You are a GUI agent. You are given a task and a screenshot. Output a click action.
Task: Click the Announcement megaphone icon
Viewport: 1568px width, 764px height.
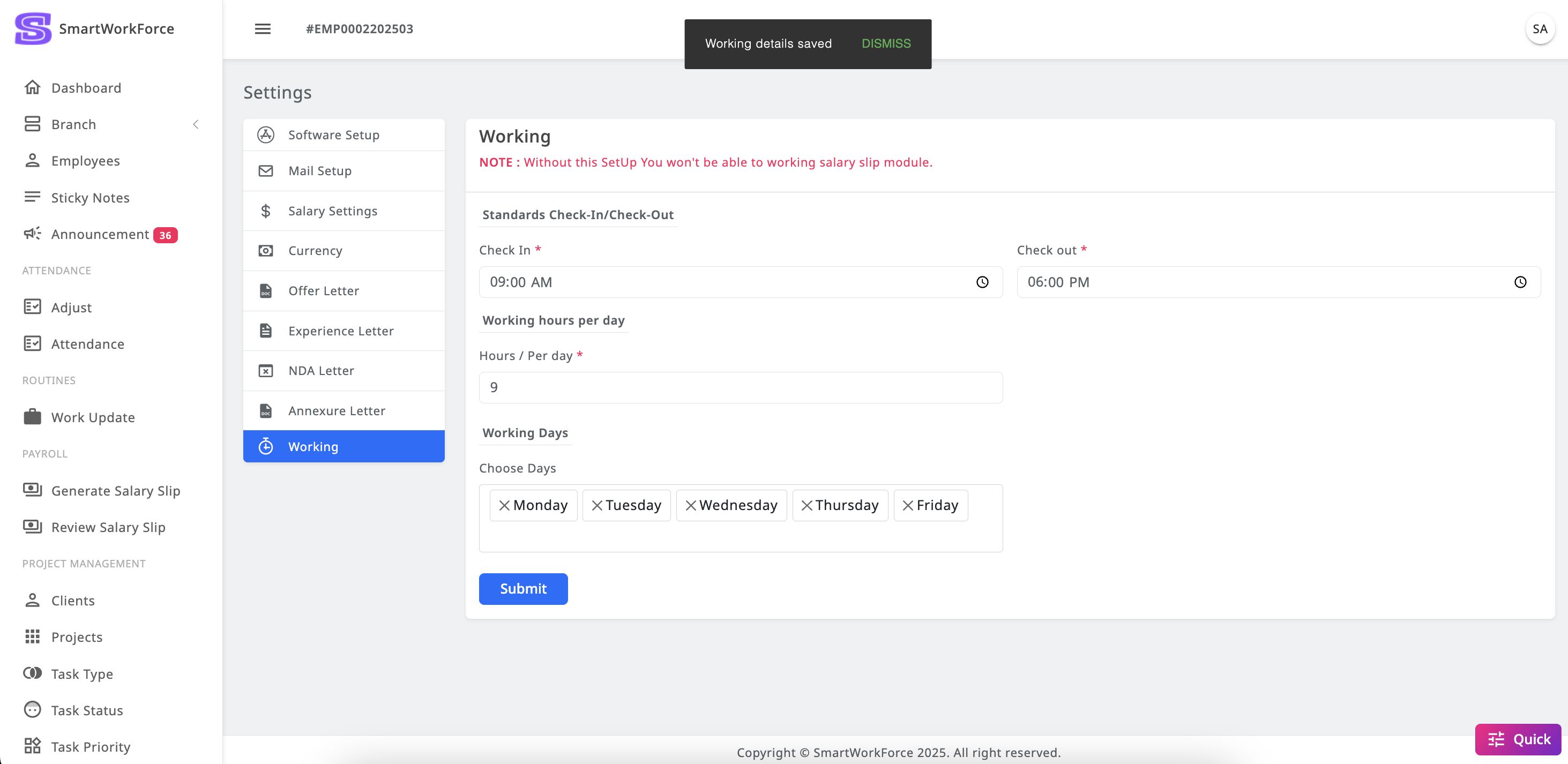(32, 234)
